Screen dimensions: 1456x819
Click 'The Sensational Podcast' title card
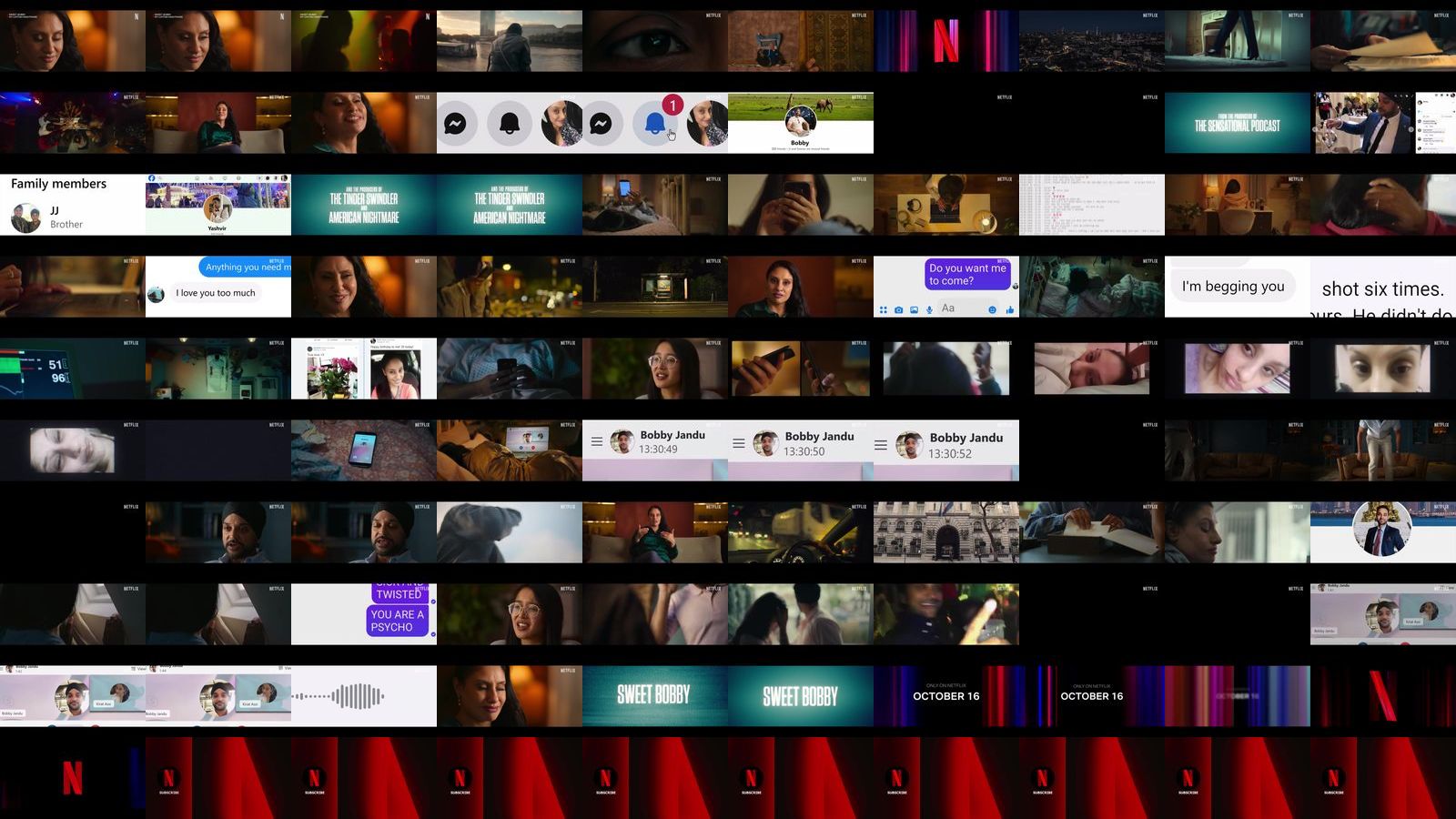coord(1238,123)
